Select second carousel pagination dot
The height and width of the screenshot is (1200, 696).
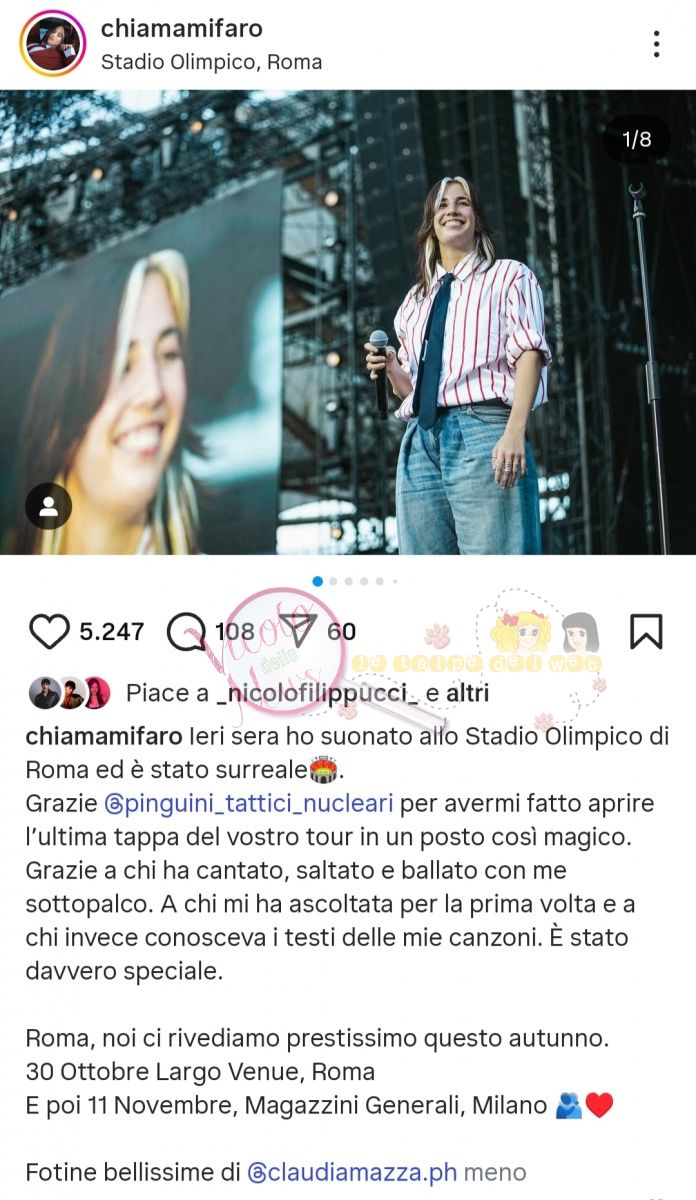(x=333, y=581)
